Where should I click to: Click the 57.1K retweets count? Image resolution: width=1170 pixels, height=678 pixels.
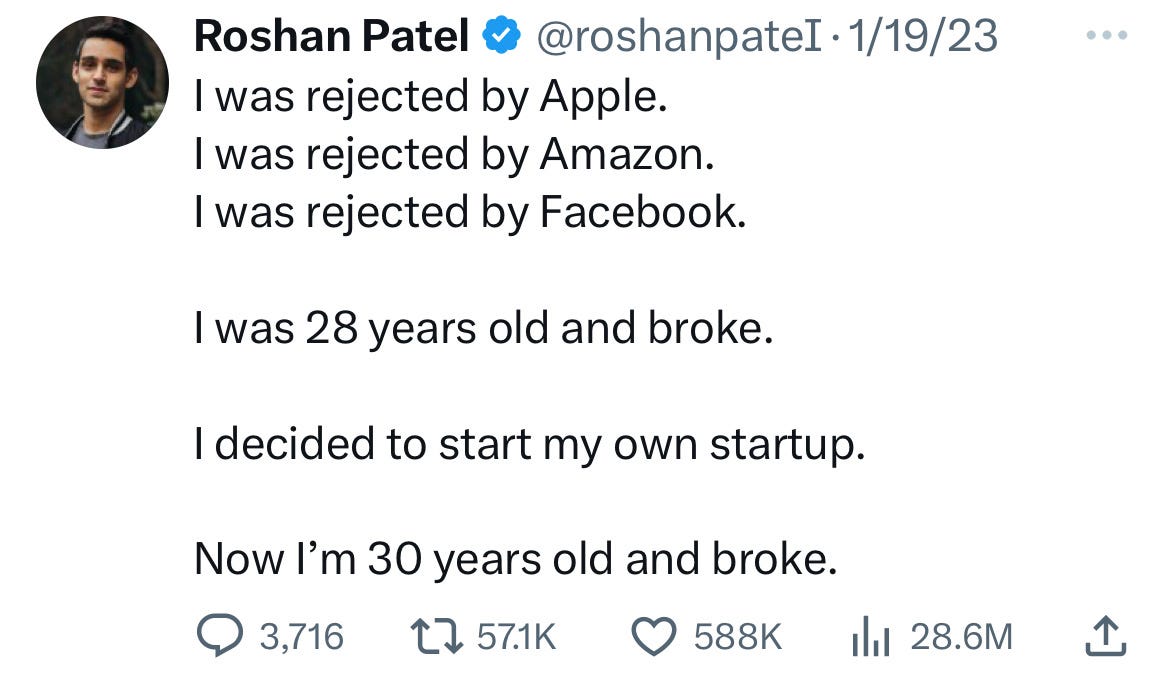point(516,637)
